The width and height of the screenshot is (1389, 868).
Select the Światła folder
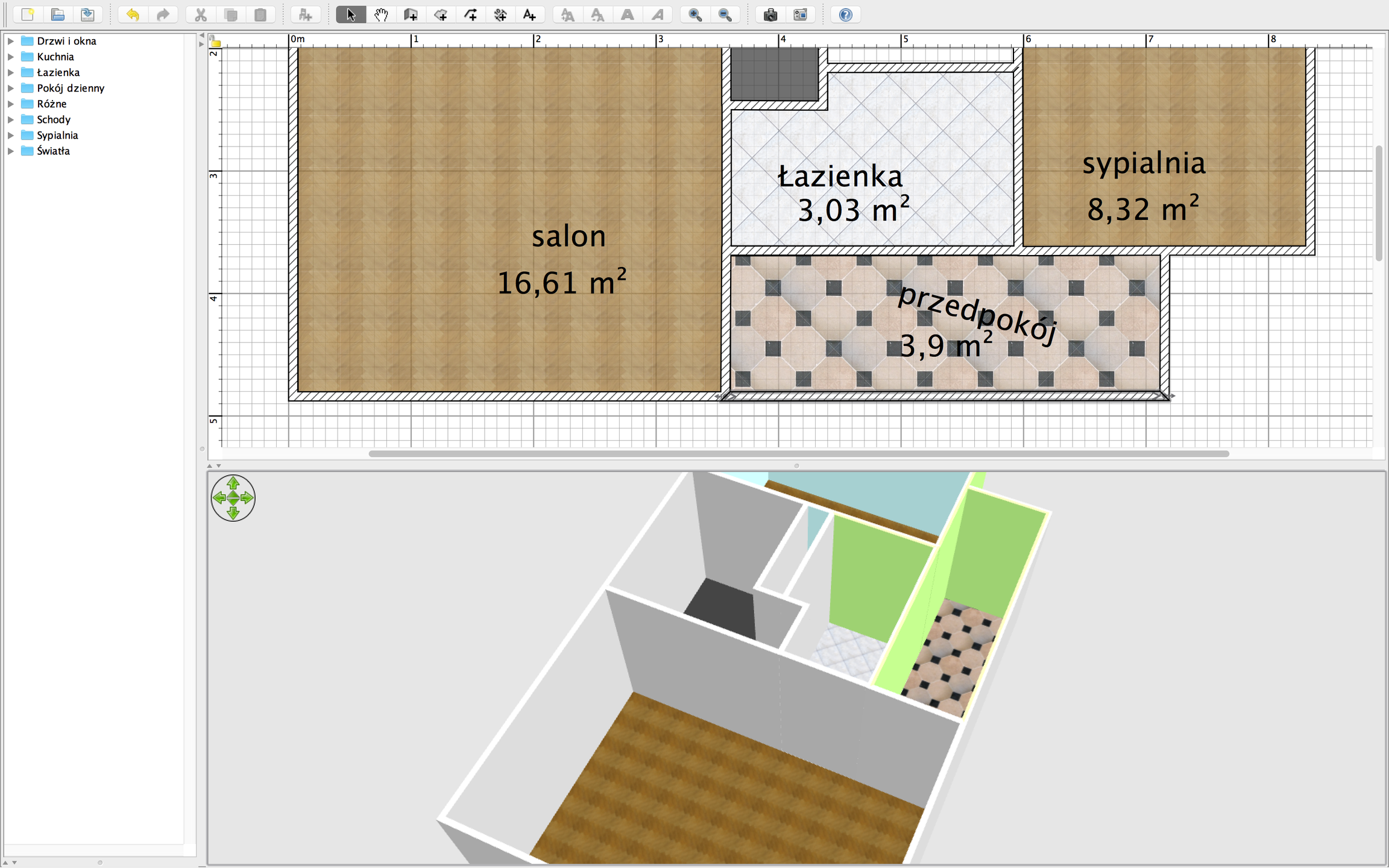coord(53,151)
